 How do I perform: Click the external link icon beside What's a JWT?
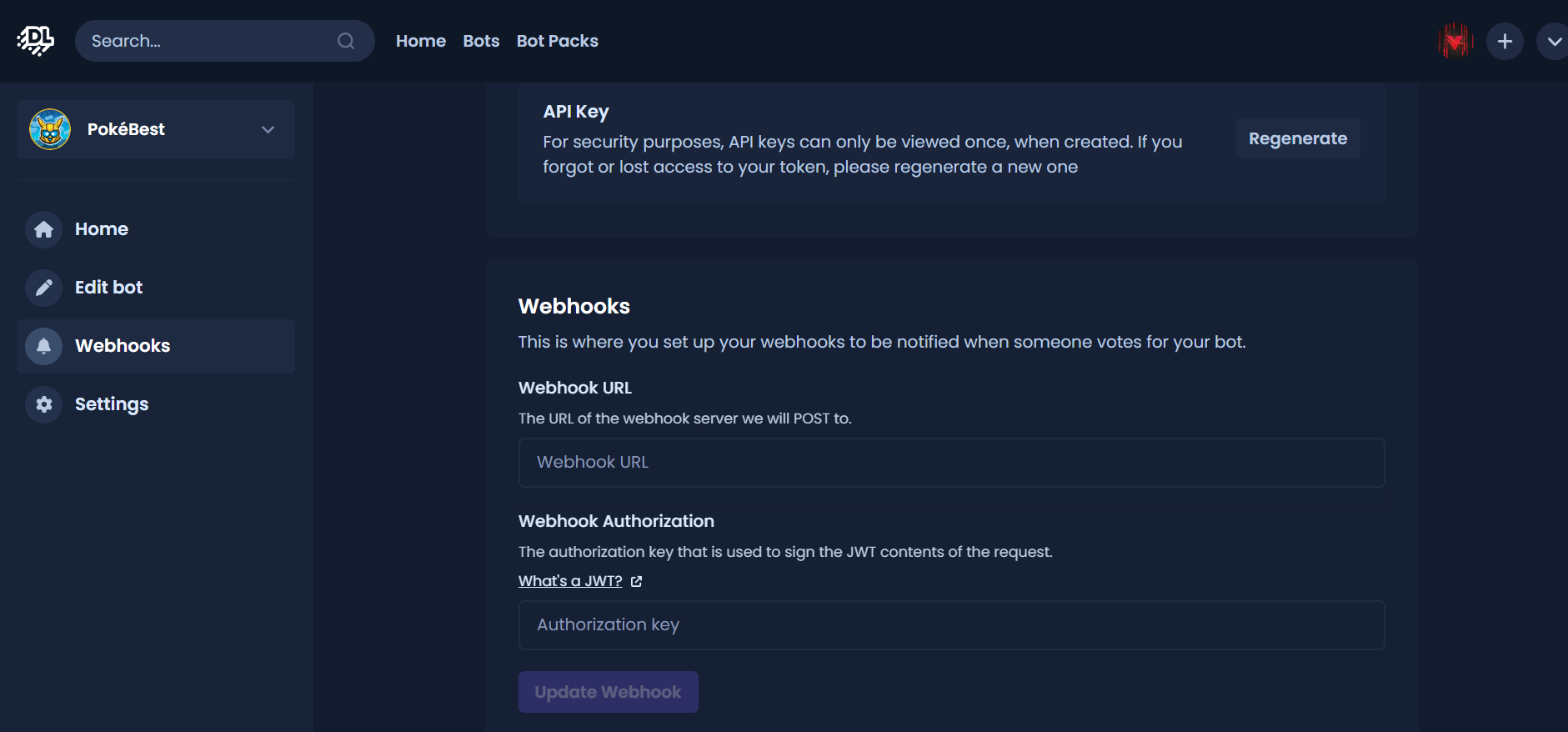click(x=635, y=581)
